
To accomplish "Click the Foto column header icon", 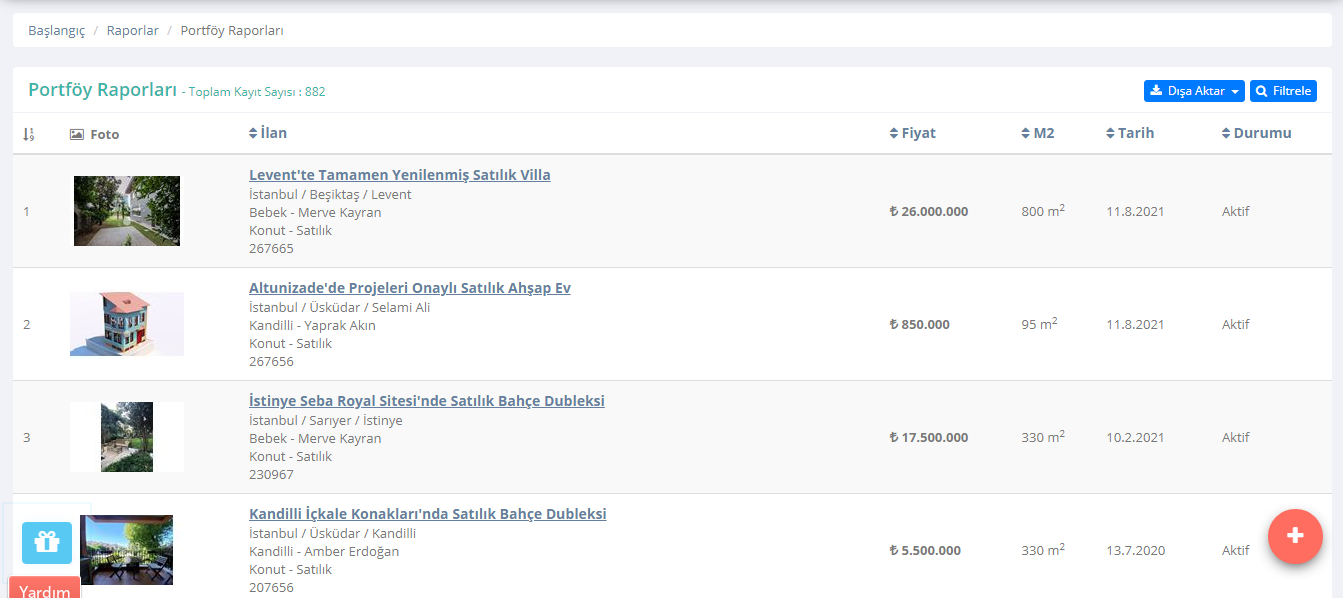I will (77, 134).
